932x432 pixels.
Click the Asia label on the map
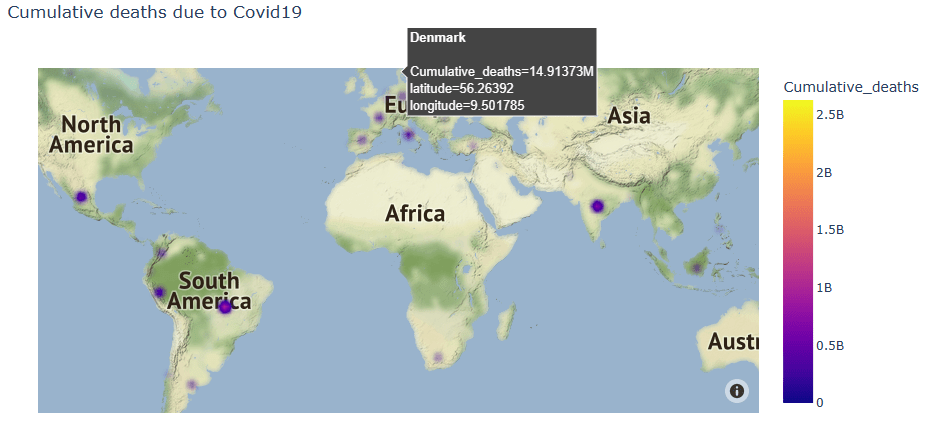(629, 115)
